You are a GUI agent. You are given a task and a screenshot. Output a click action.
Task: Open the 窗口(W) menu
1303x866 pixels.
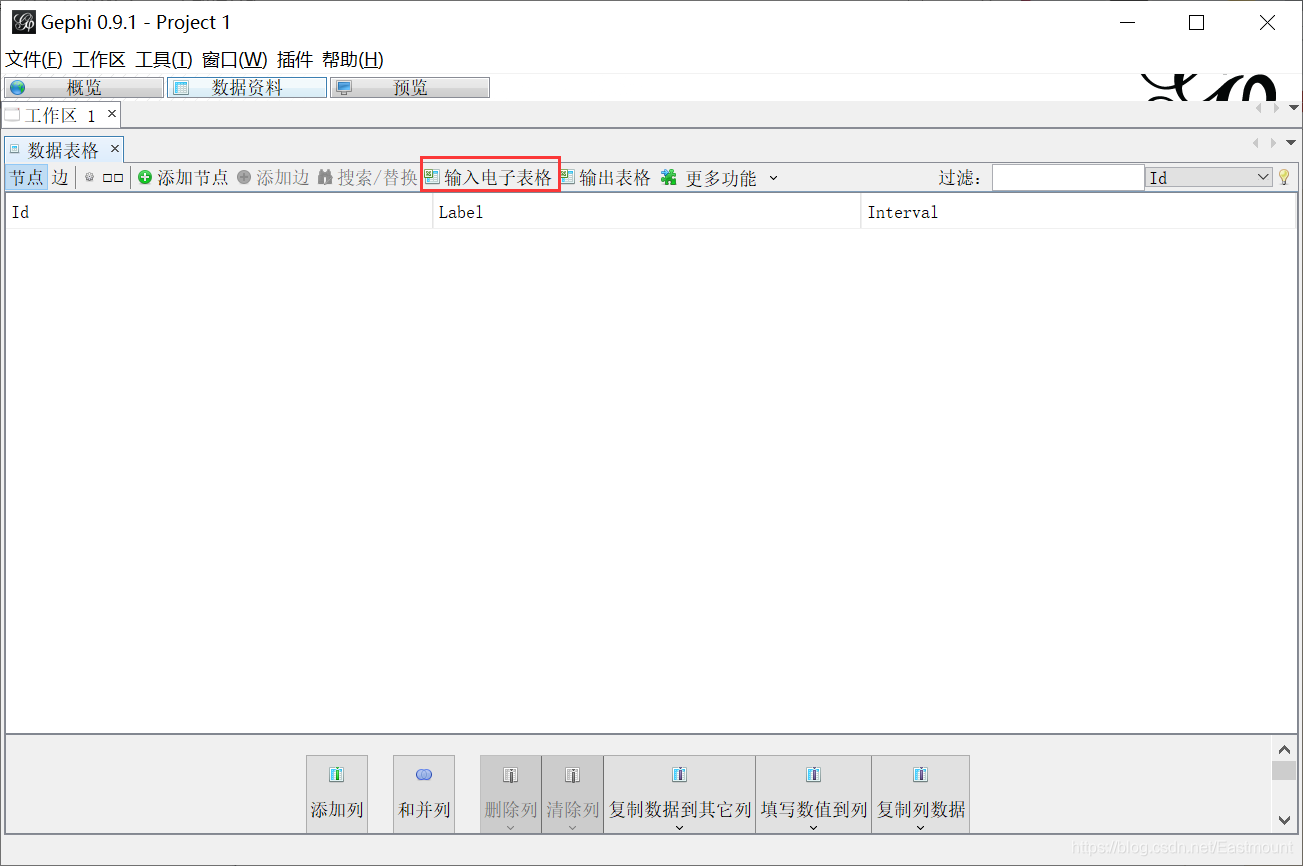point(235,60)
